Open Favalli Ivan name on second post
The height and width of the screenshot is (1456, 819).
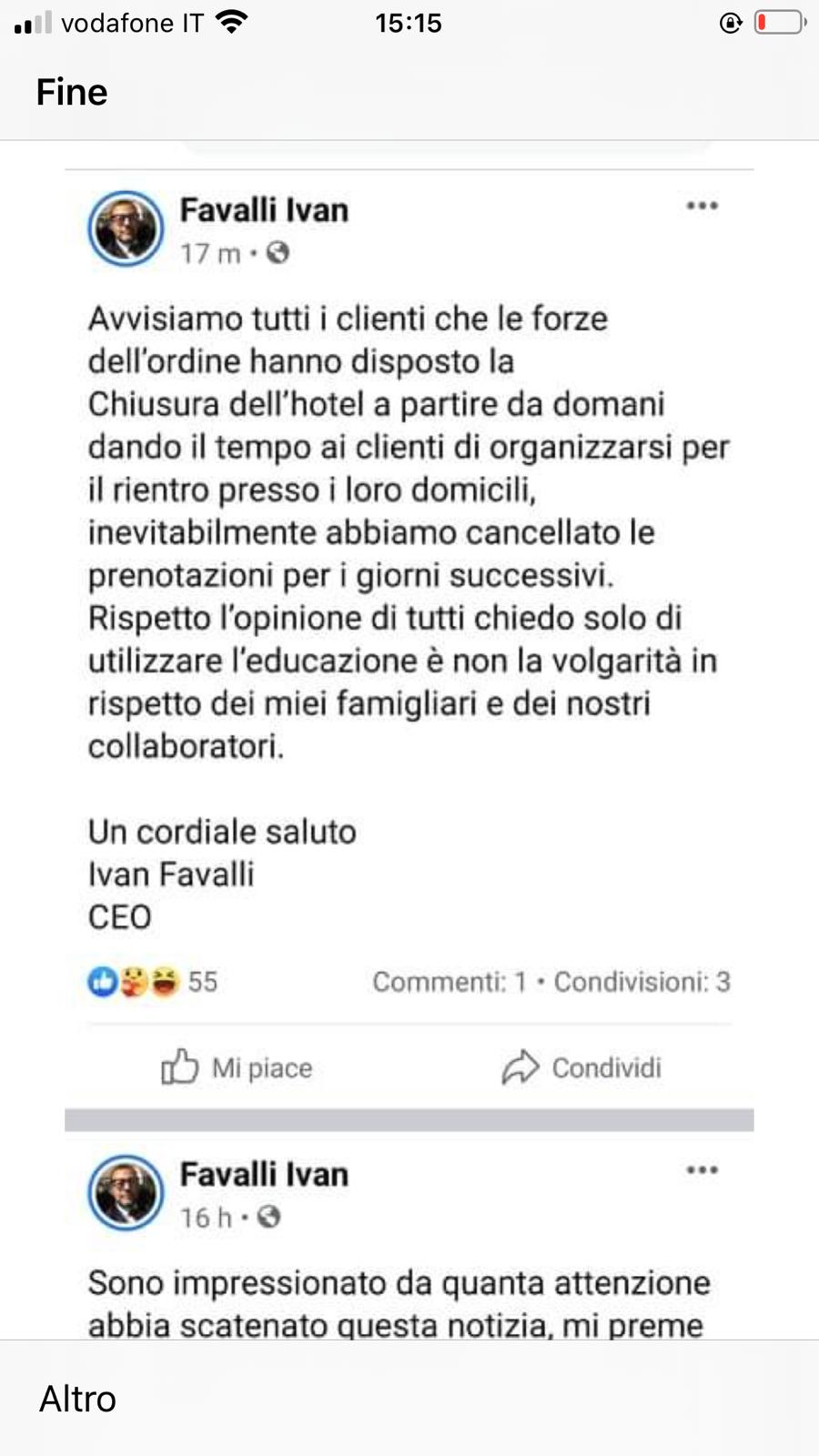pos(264,1175)
